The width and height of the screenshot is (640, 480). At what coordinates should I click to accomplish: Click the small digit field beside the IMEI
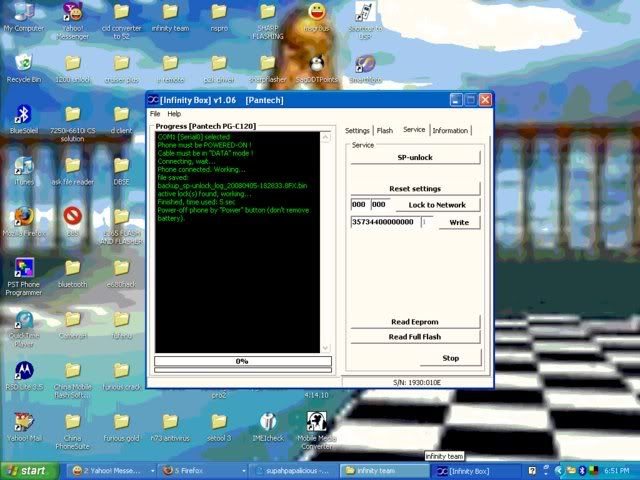click(427, 222)
